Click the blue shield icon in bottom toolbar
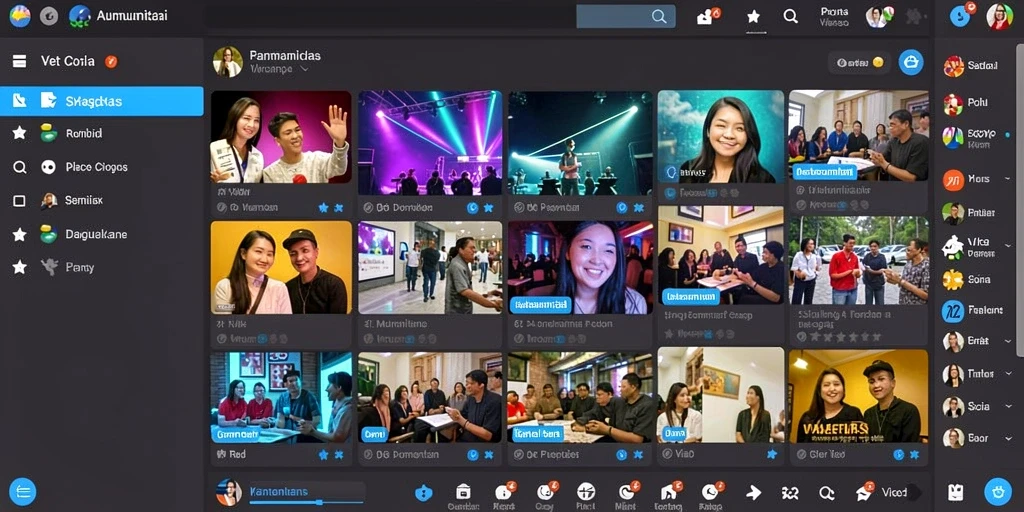The width and height of the screenshot is (1024, 512). click(x=424, y=492)
